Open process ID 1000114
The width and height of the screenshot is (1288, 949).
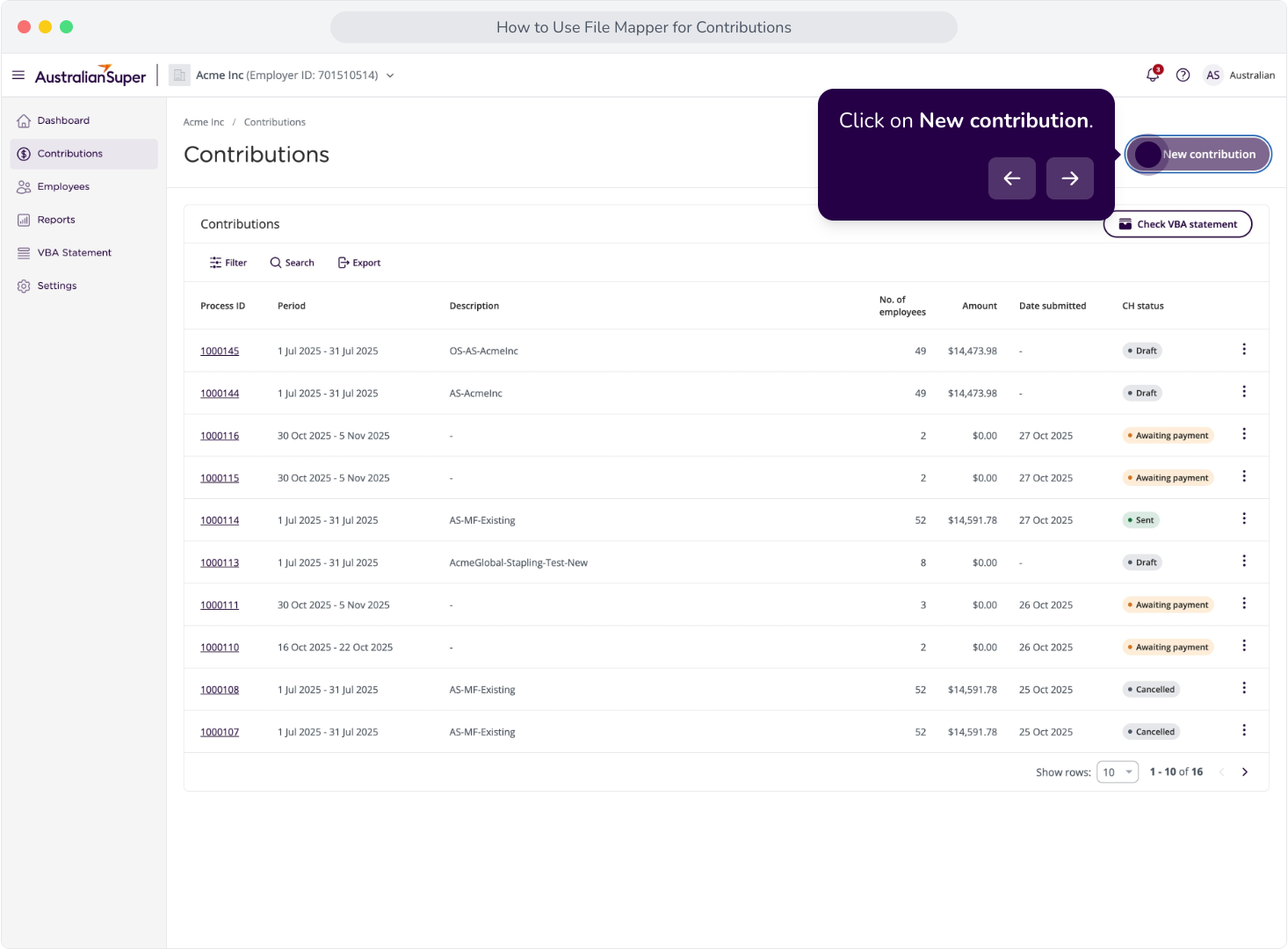pos(220,520)
